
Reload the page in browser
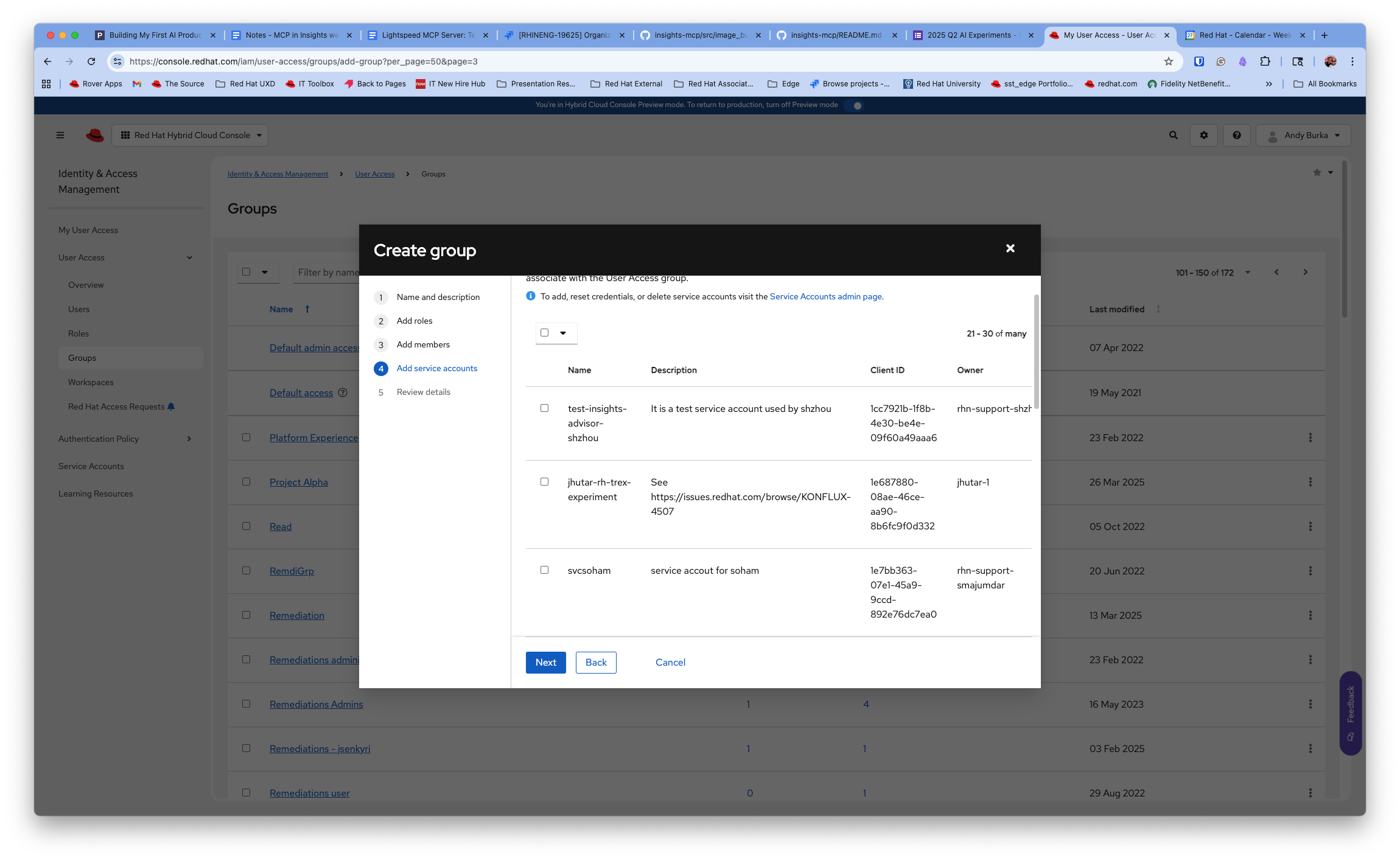(x=91, y=61)
